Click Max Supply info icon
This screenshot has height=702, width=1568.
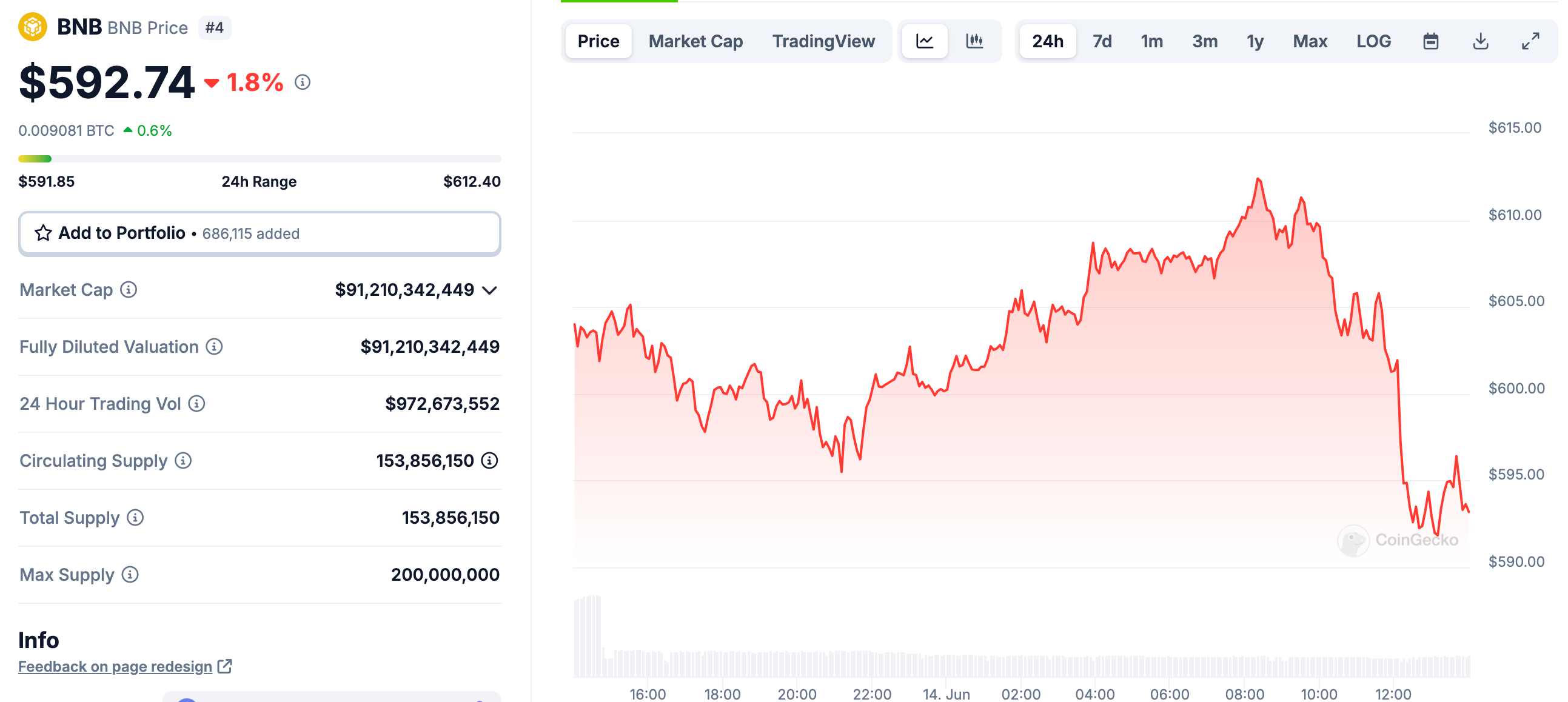(x=130, y=574)
